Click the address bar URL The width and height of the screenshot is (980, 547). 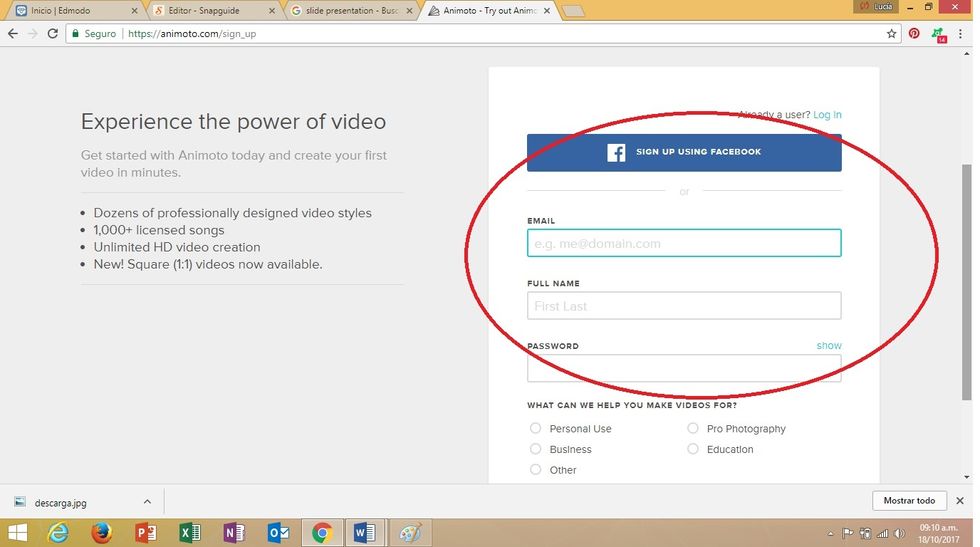(192, 34)
